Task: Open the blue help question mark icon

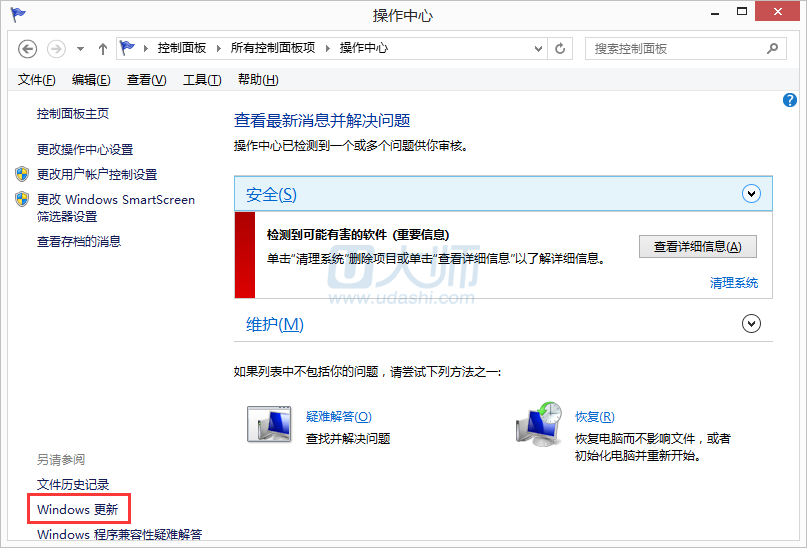Action: 790,100
